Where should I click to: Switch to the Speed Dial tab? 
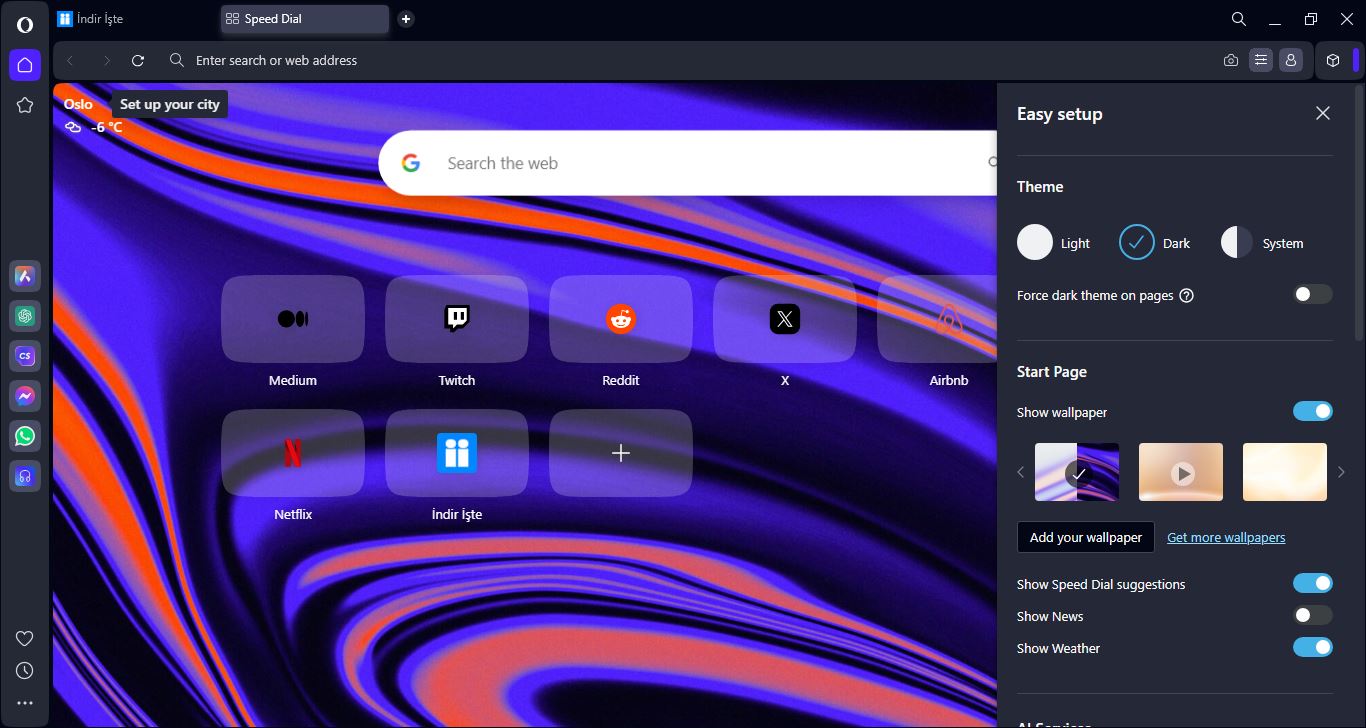click(305, 19)
